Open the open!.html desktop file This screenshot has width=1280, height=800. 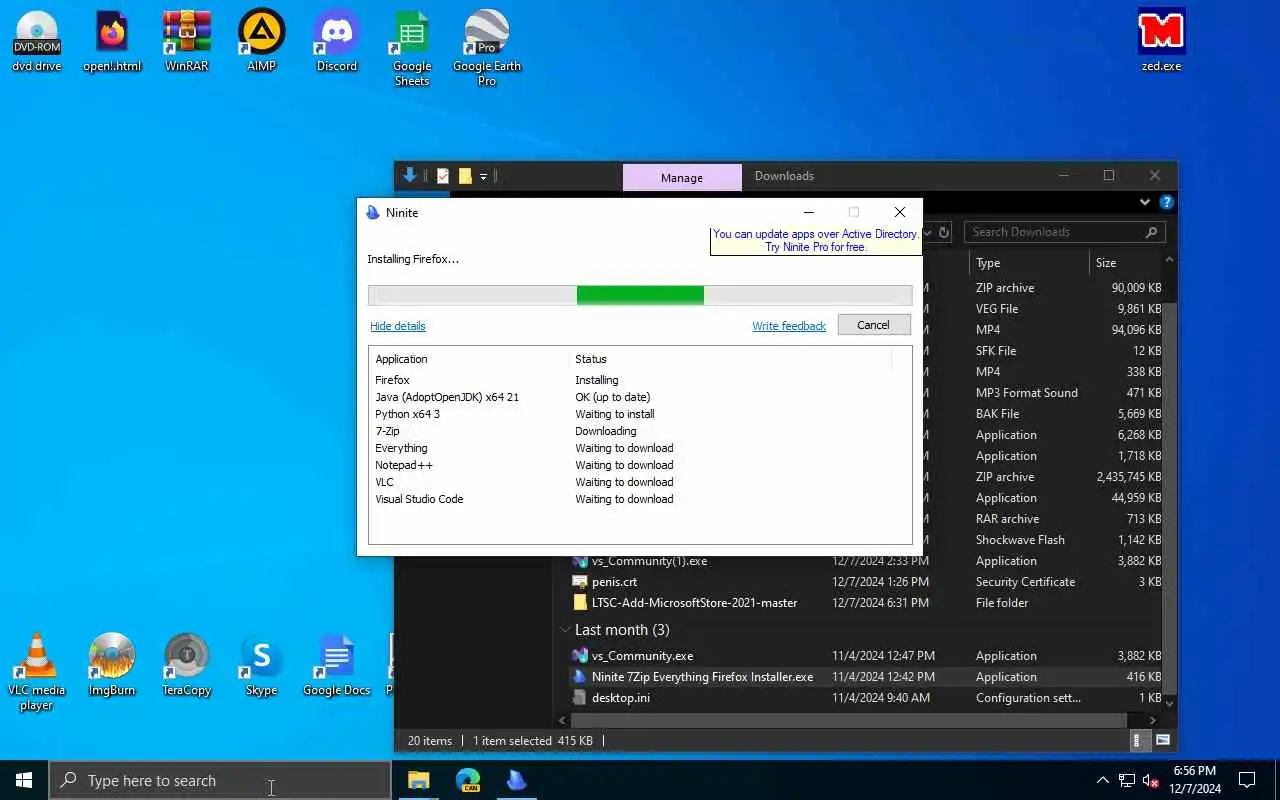click(x=112, y=42)
